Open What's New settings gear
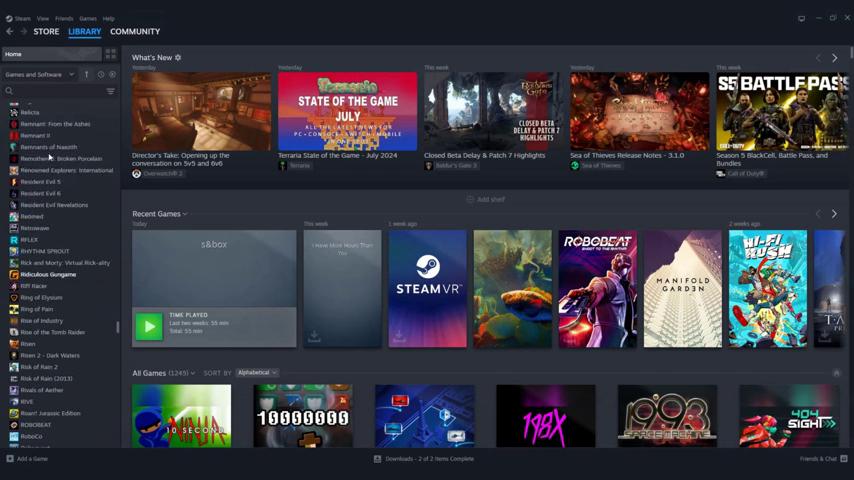Viewport: 854px width, 480px height. pos(178,58)
